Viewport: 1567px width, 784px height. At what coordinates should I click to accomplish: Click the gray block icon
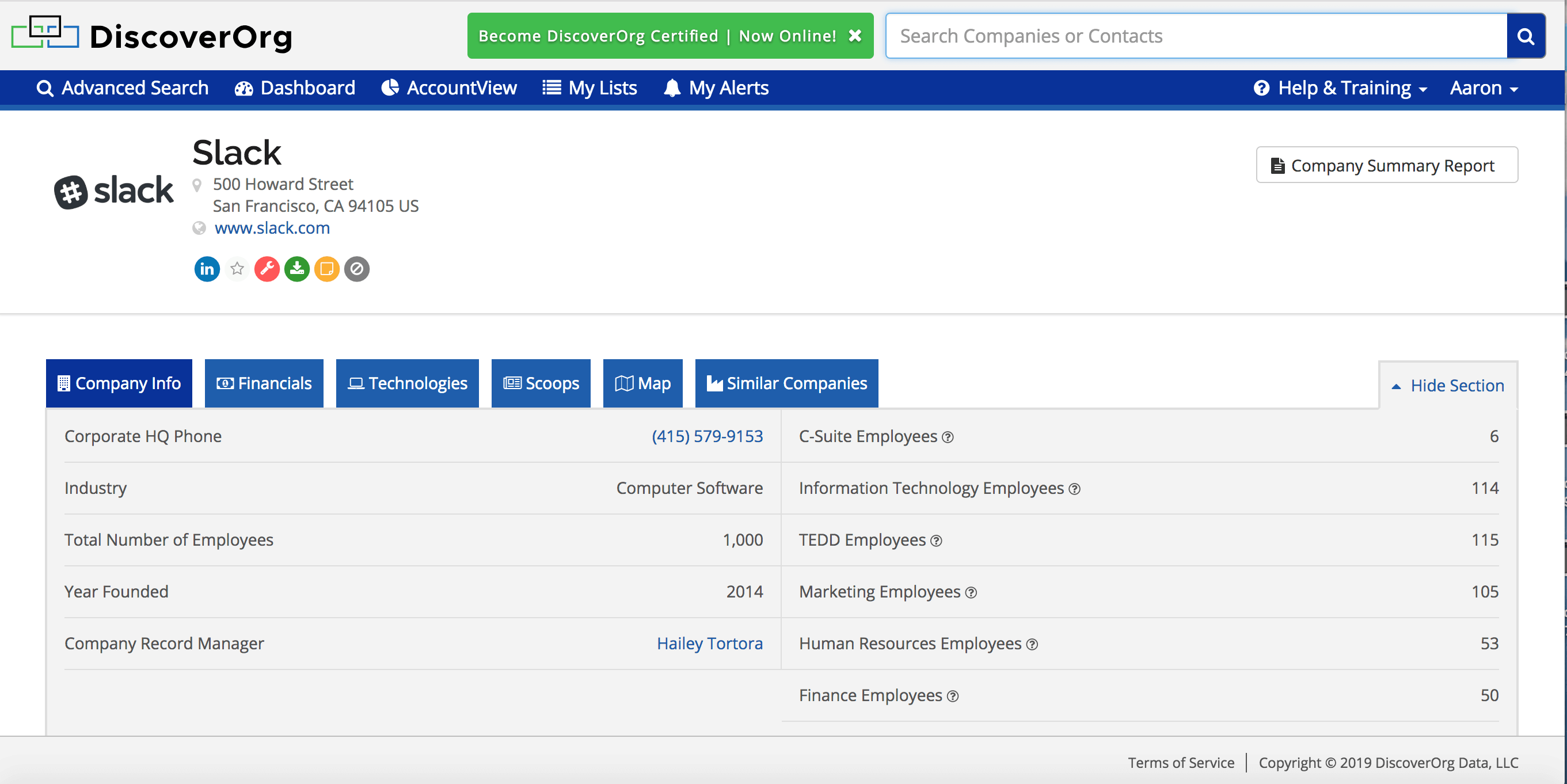(357, 269)
